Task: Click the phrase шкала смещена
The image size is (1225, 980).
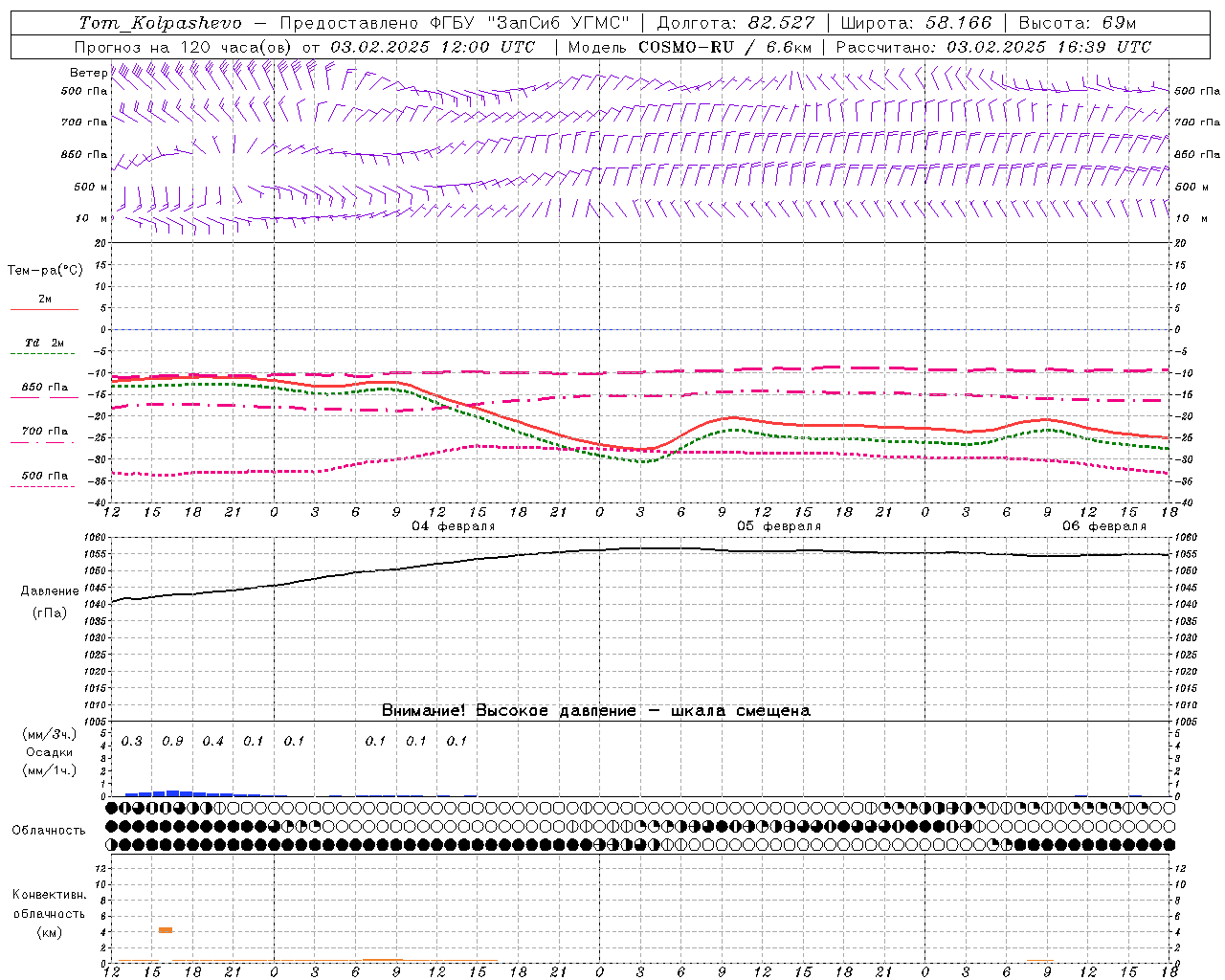Action: coord(741,711)
